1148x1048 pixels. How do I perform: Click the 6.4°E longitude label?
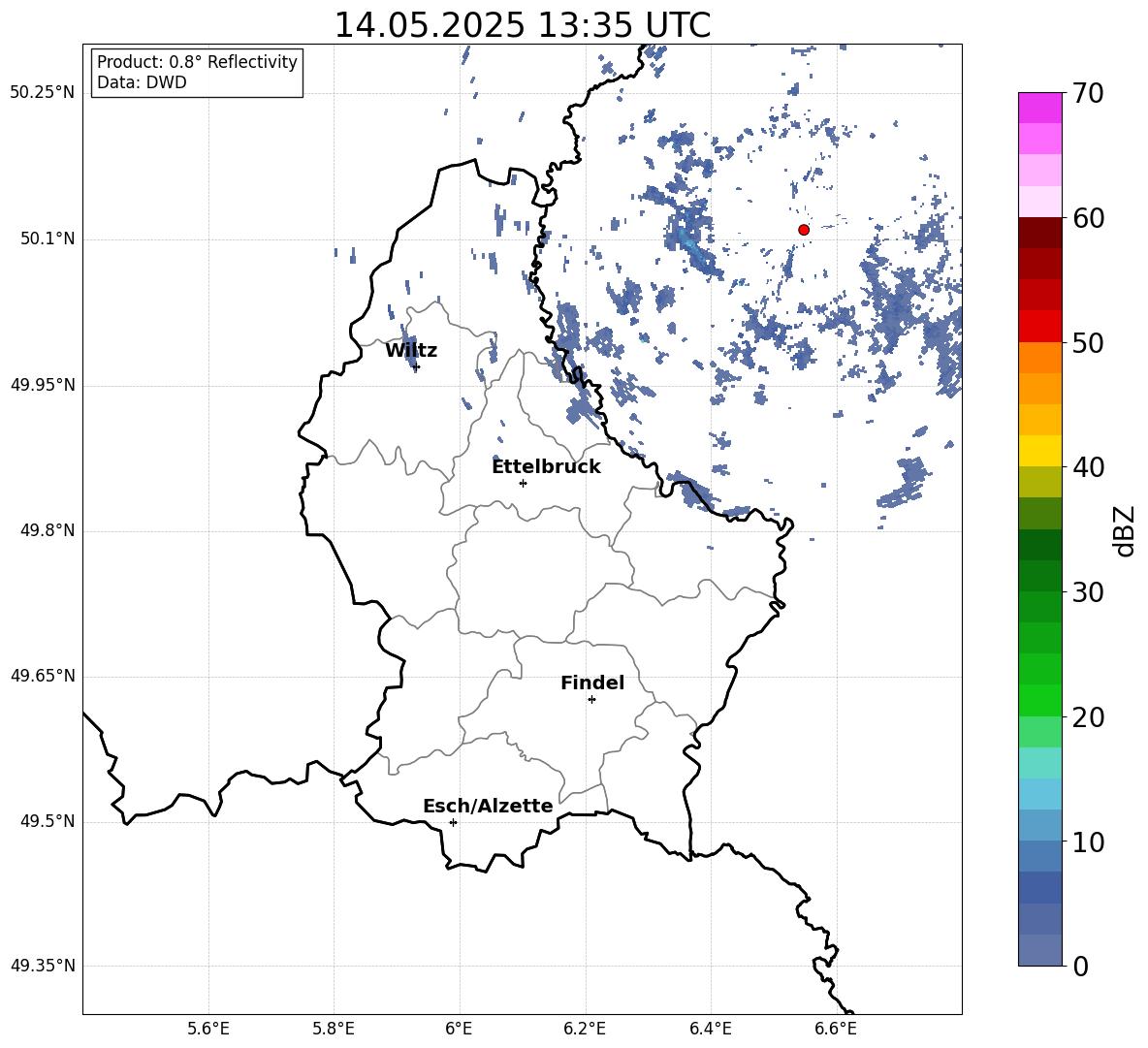(x=710, y=1029)
